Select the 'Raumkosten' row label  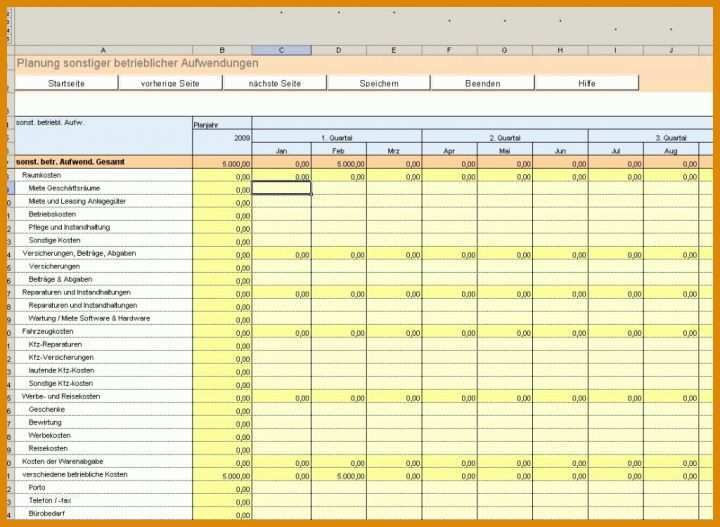[41, 175]
